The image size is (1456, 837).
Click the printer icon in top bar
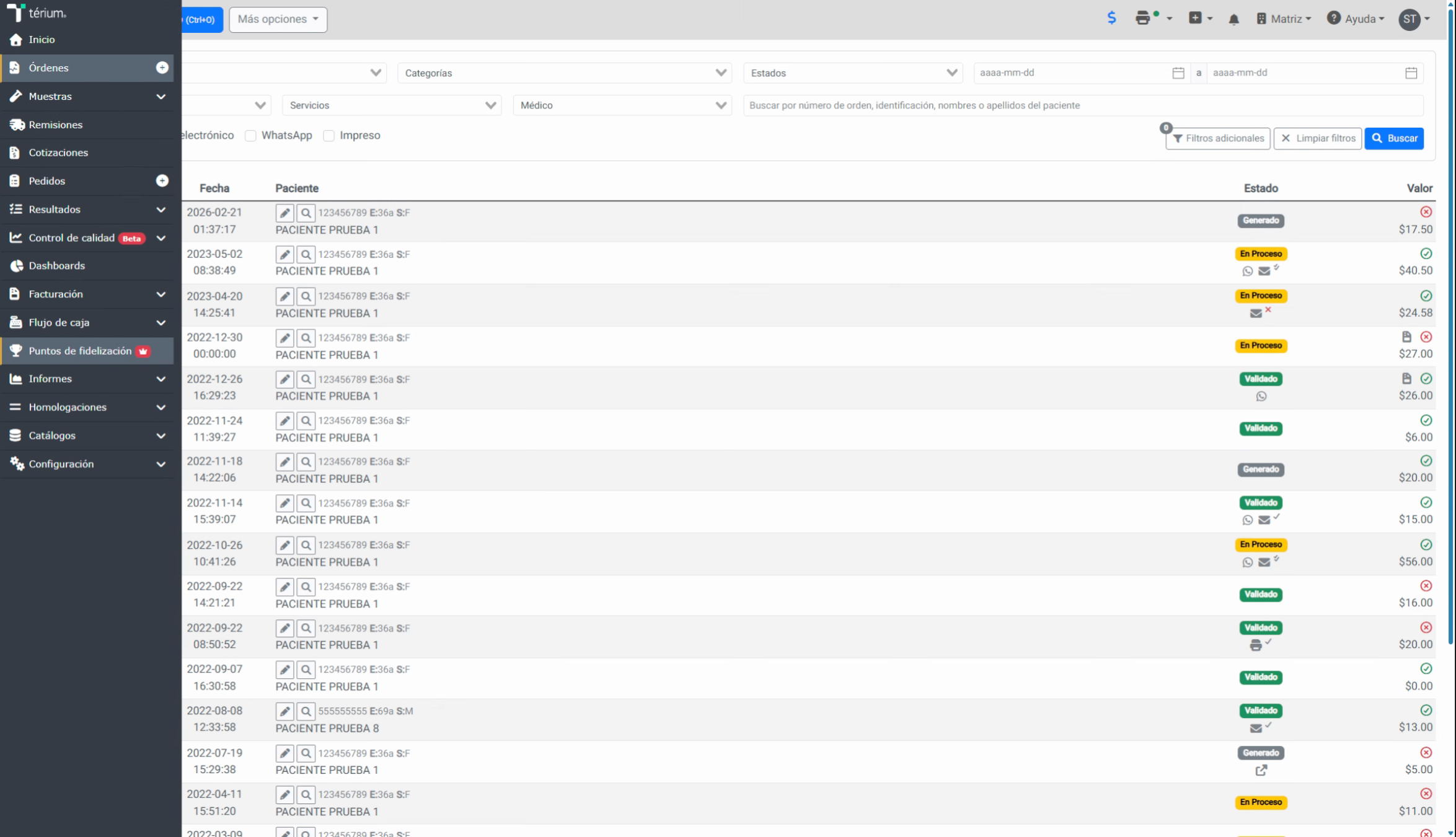[1142, 18]
